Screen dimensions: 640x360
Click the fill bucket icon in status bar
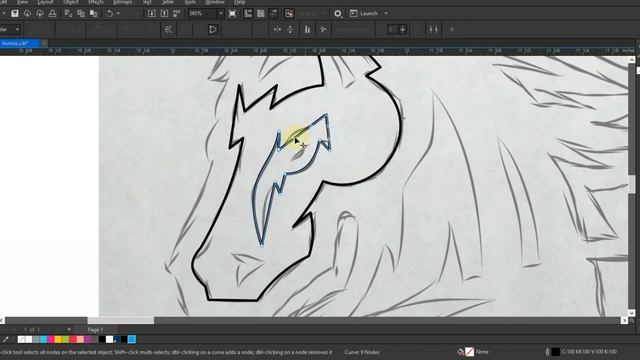(x=460, y=352)
